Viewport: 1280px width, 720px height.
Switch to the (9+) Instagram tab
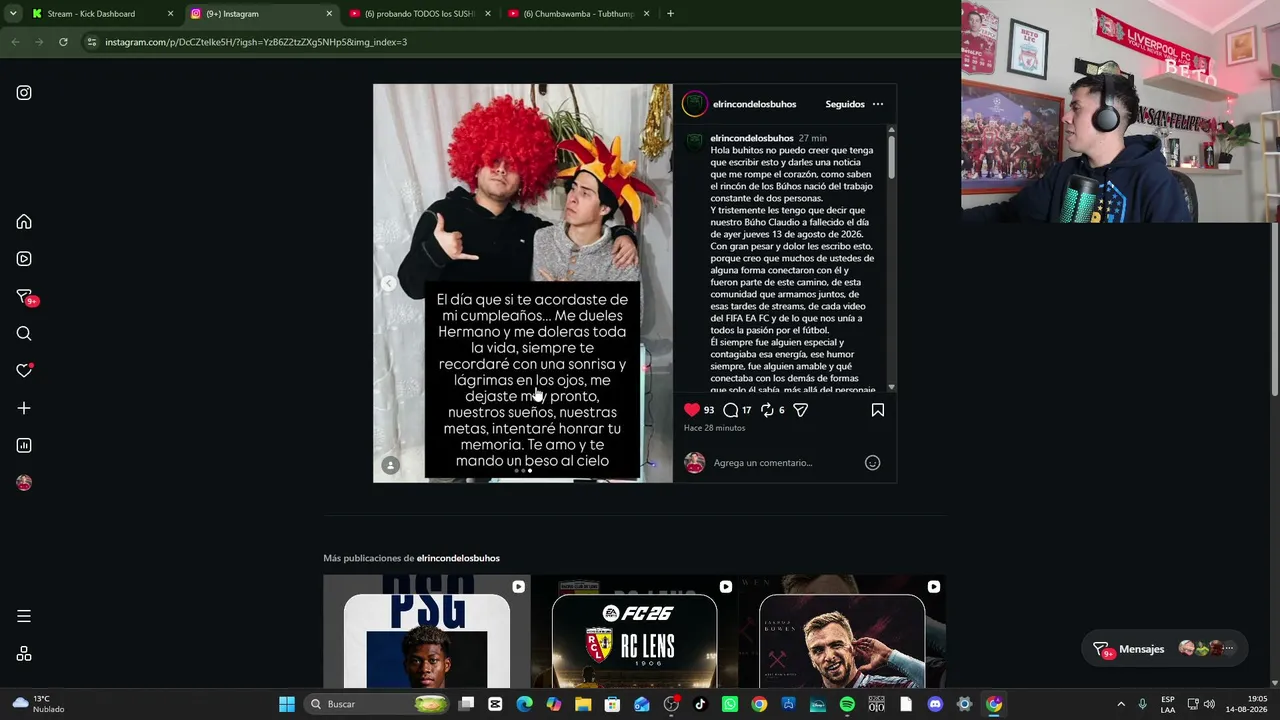(x=262, y=14)
